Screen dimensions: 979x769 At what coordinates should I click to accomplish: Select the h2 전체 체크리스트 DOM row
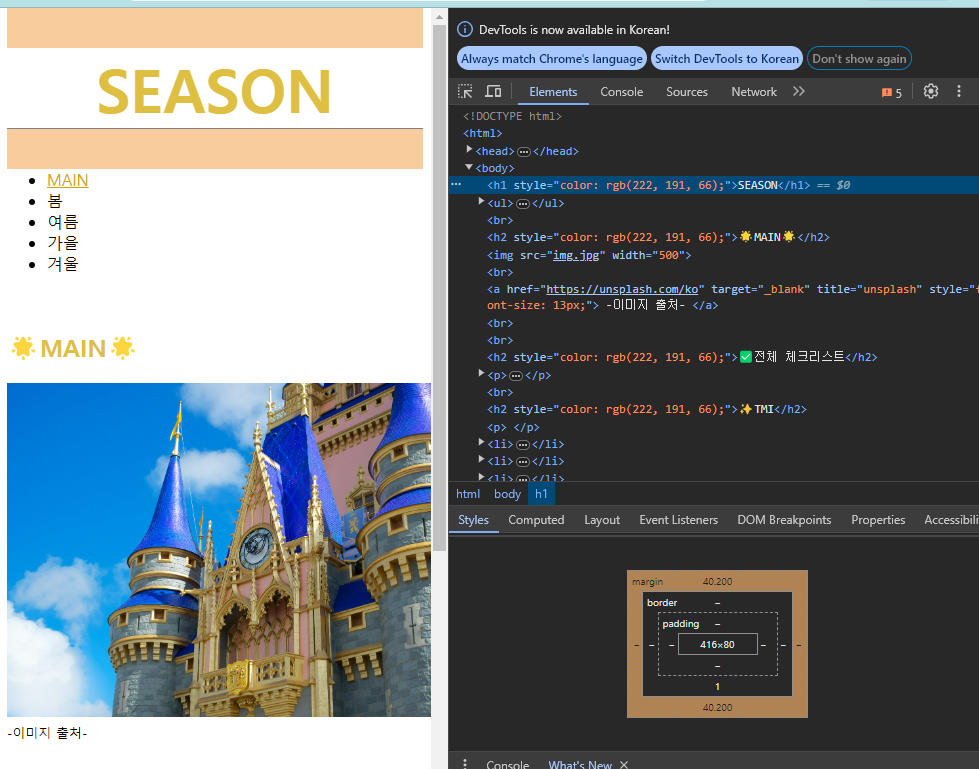coord(682,357)
